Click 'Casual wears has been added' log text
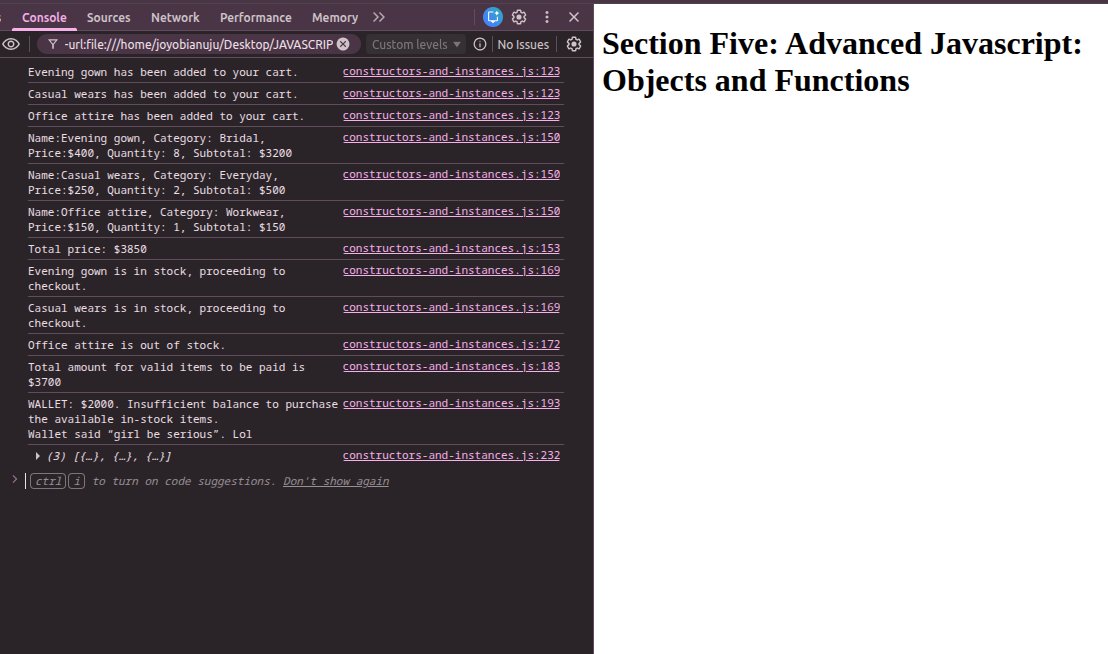1108x654 pixels. [x=163, y=94]
